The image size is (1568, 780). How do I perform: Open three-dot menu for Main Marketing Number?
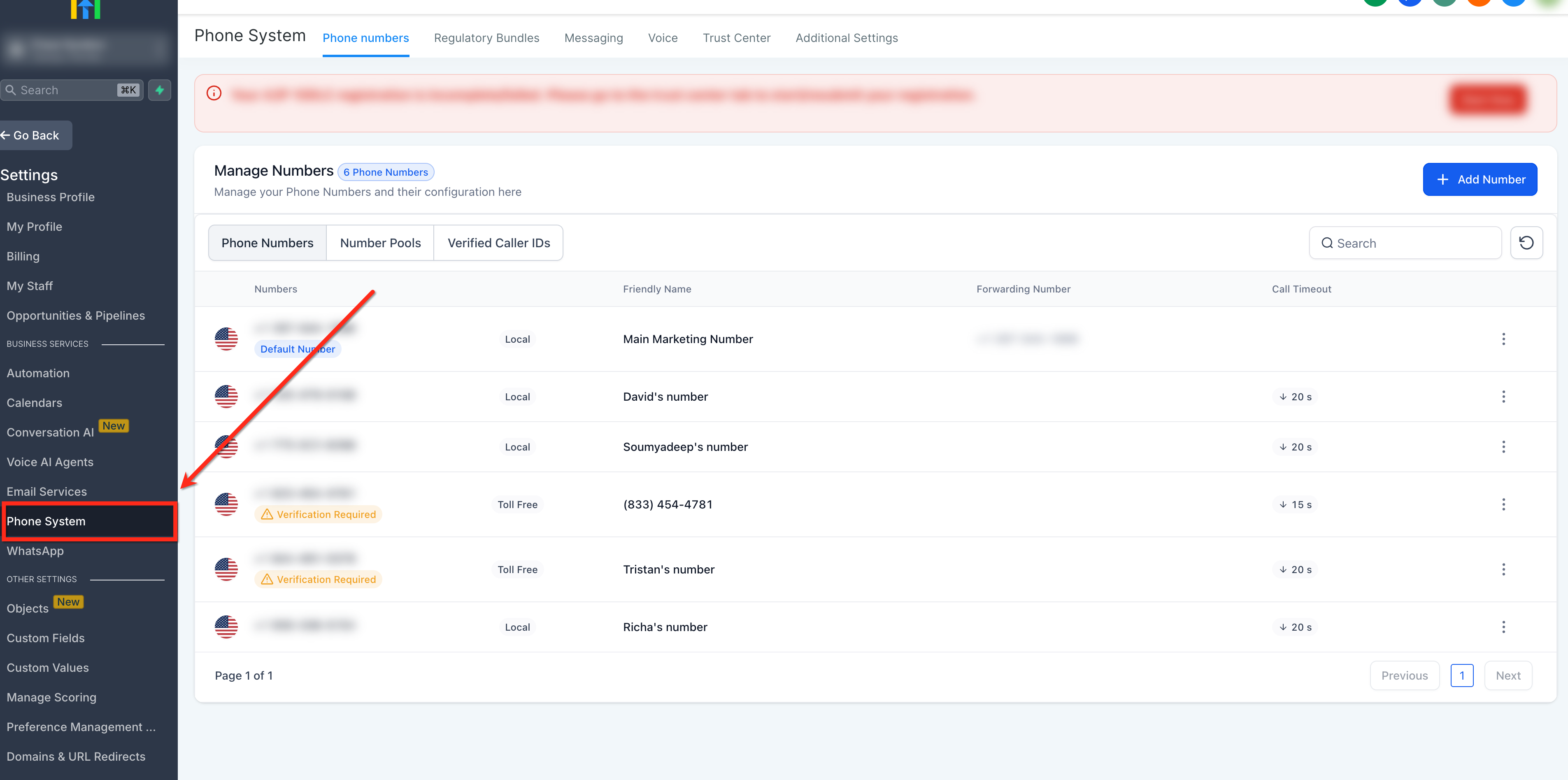coord(1503,339)
